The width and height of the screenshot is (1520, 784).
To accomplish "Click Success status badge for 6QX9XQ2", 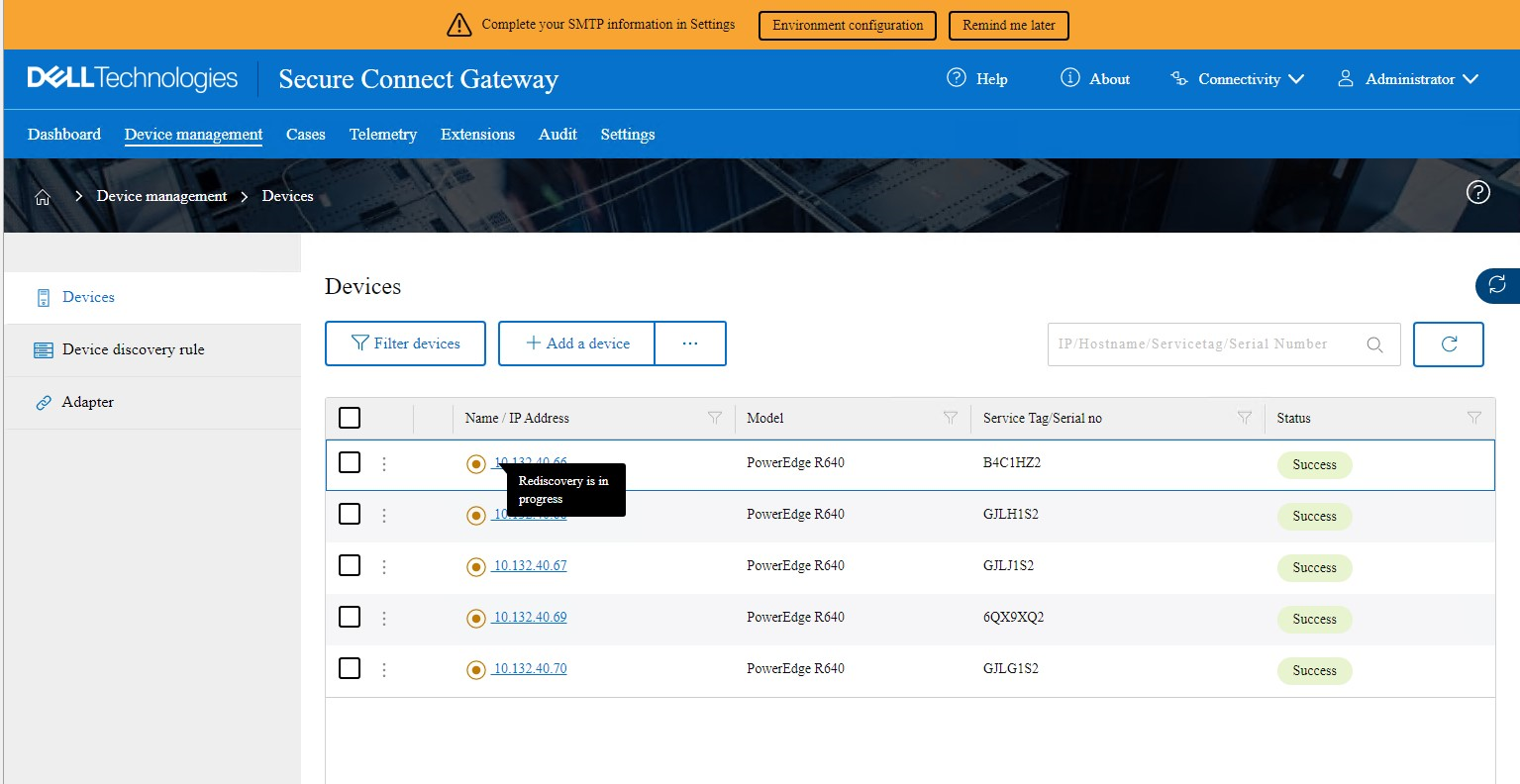I will (x=1314, y=620).
